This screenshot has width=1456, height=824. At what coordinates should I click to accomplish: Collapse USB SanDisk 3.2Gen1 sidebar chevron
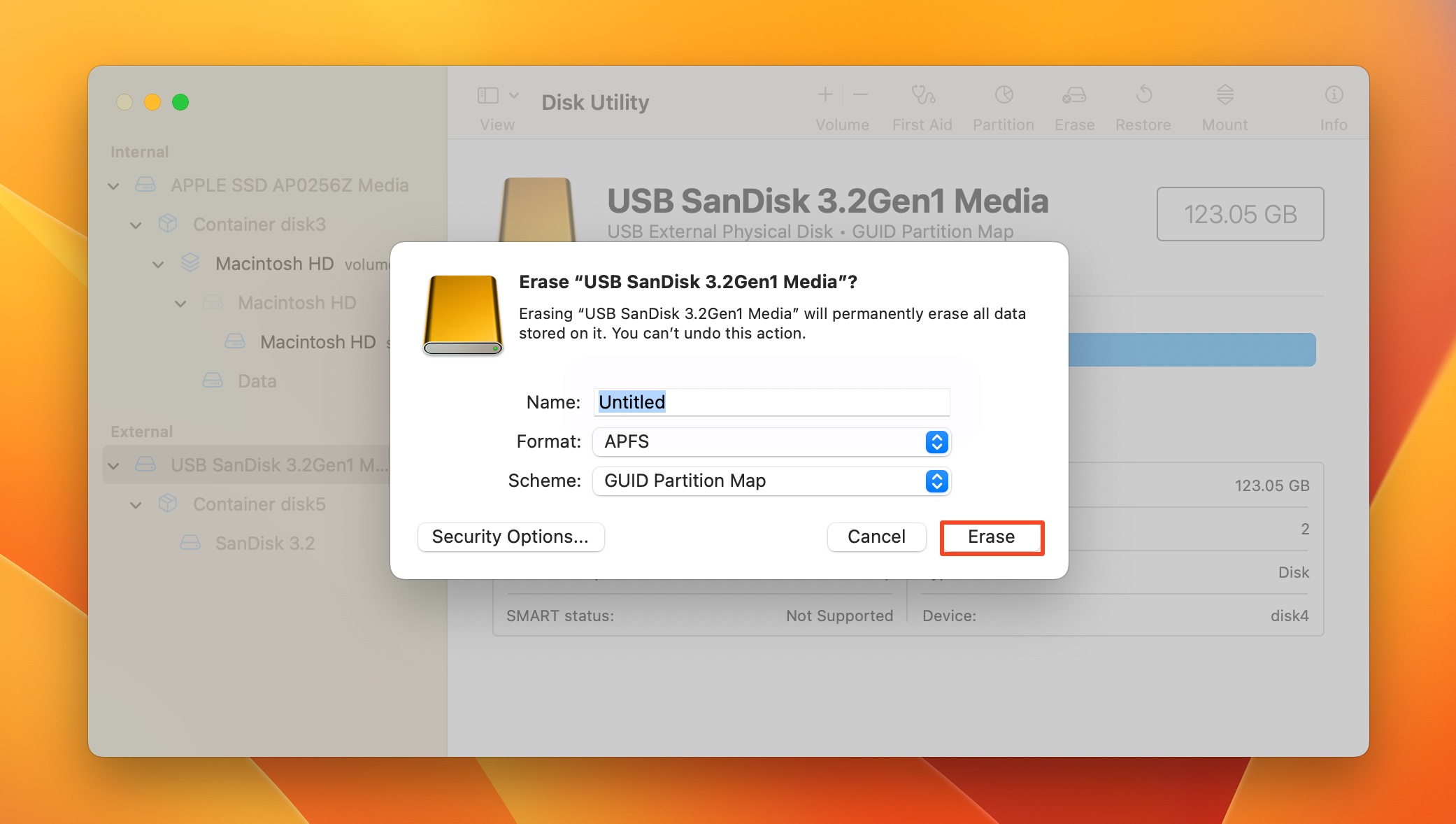(113, 466)
